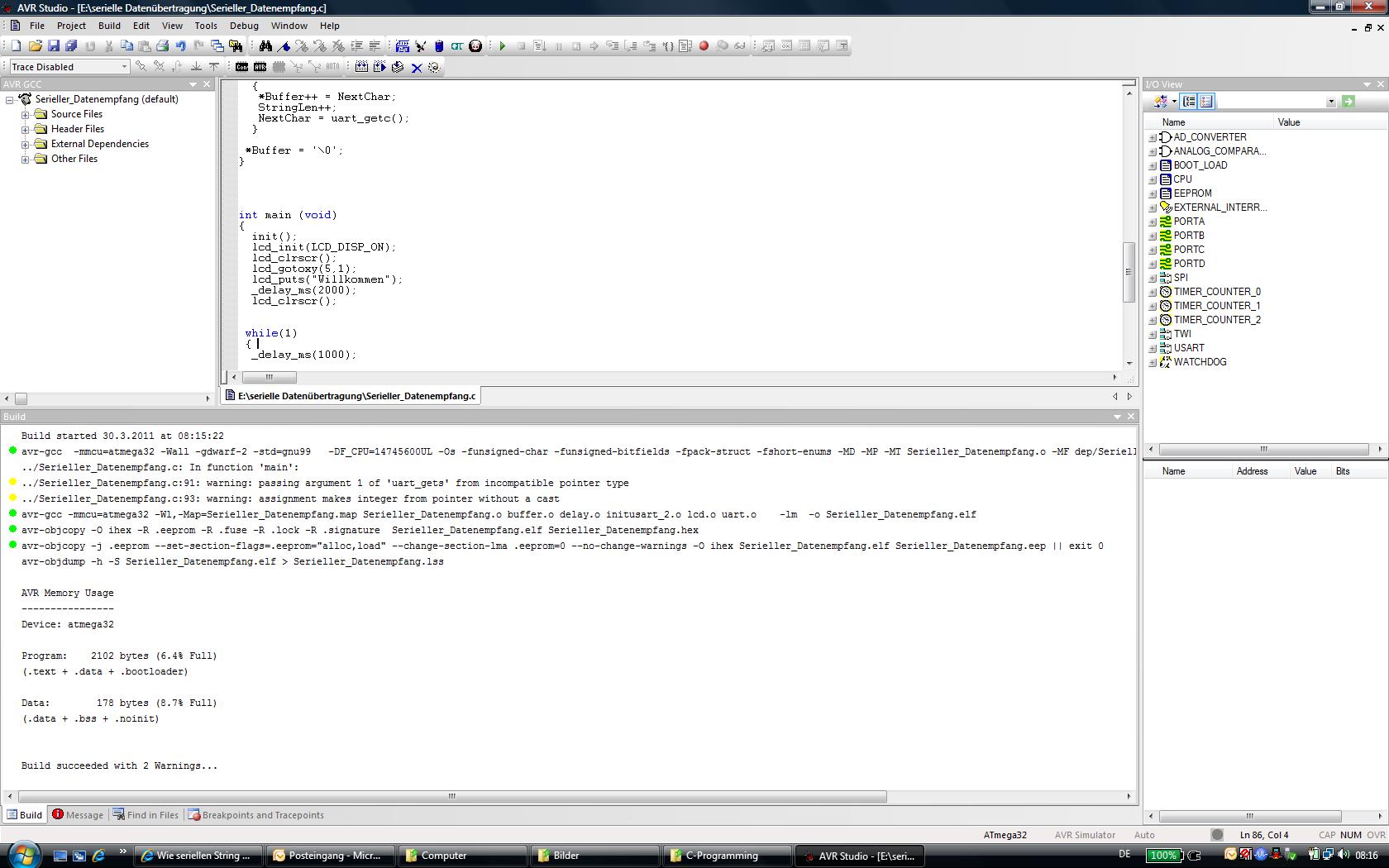Click the Name column header in I/O View
Viewport: 1389px width, 868px height.
1209,122
